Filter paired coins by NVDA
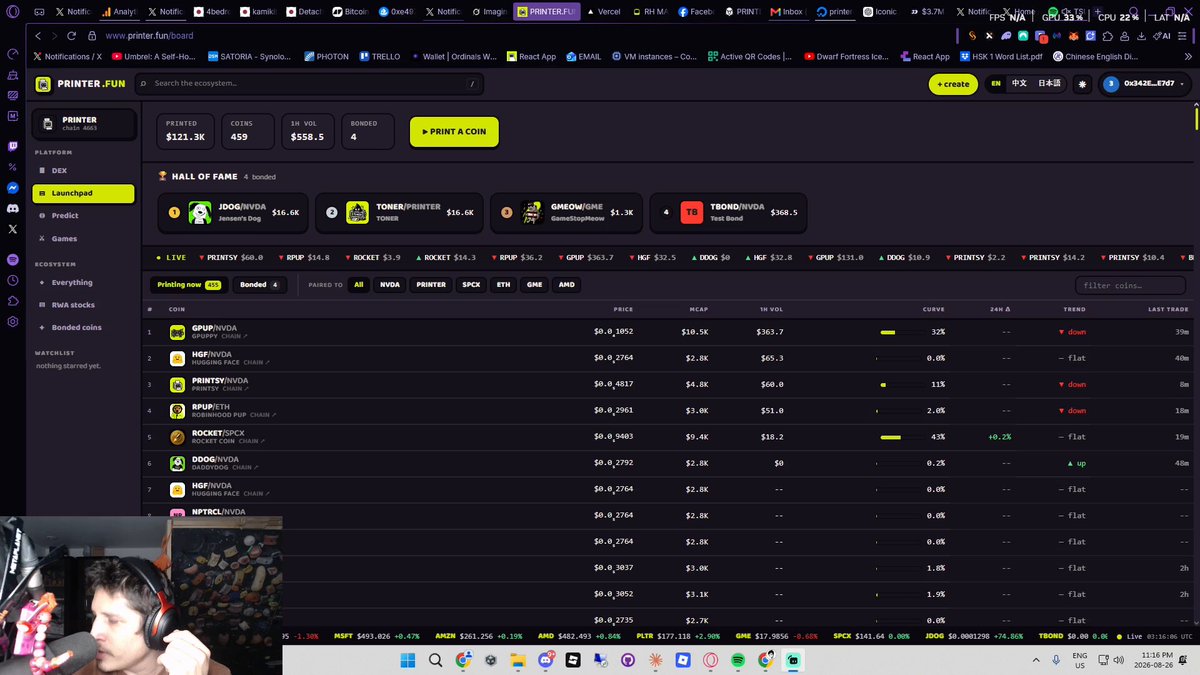The width and height of the screenshot is (1200, 675). [390, 285]
